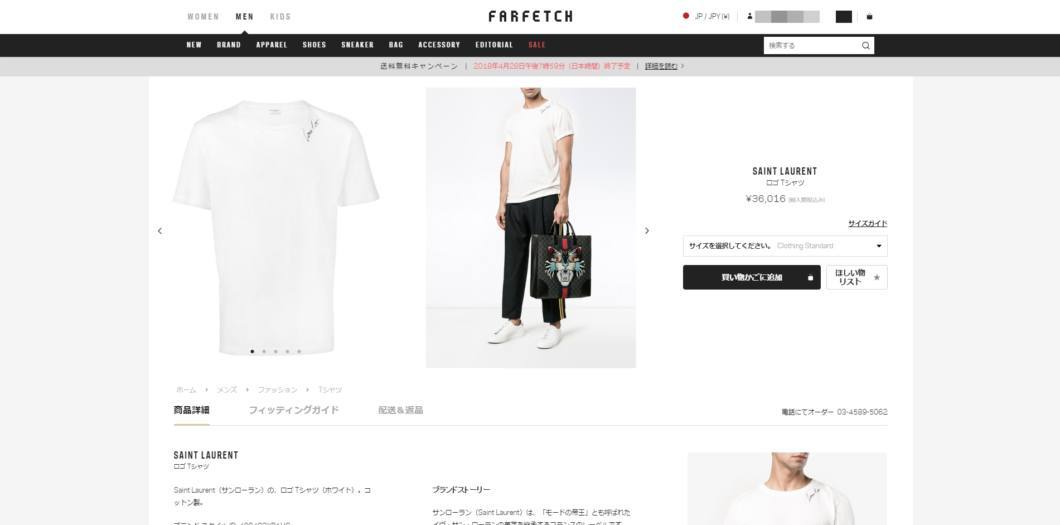
Task: Open the size selection dropdown
Action: (785, 246)
